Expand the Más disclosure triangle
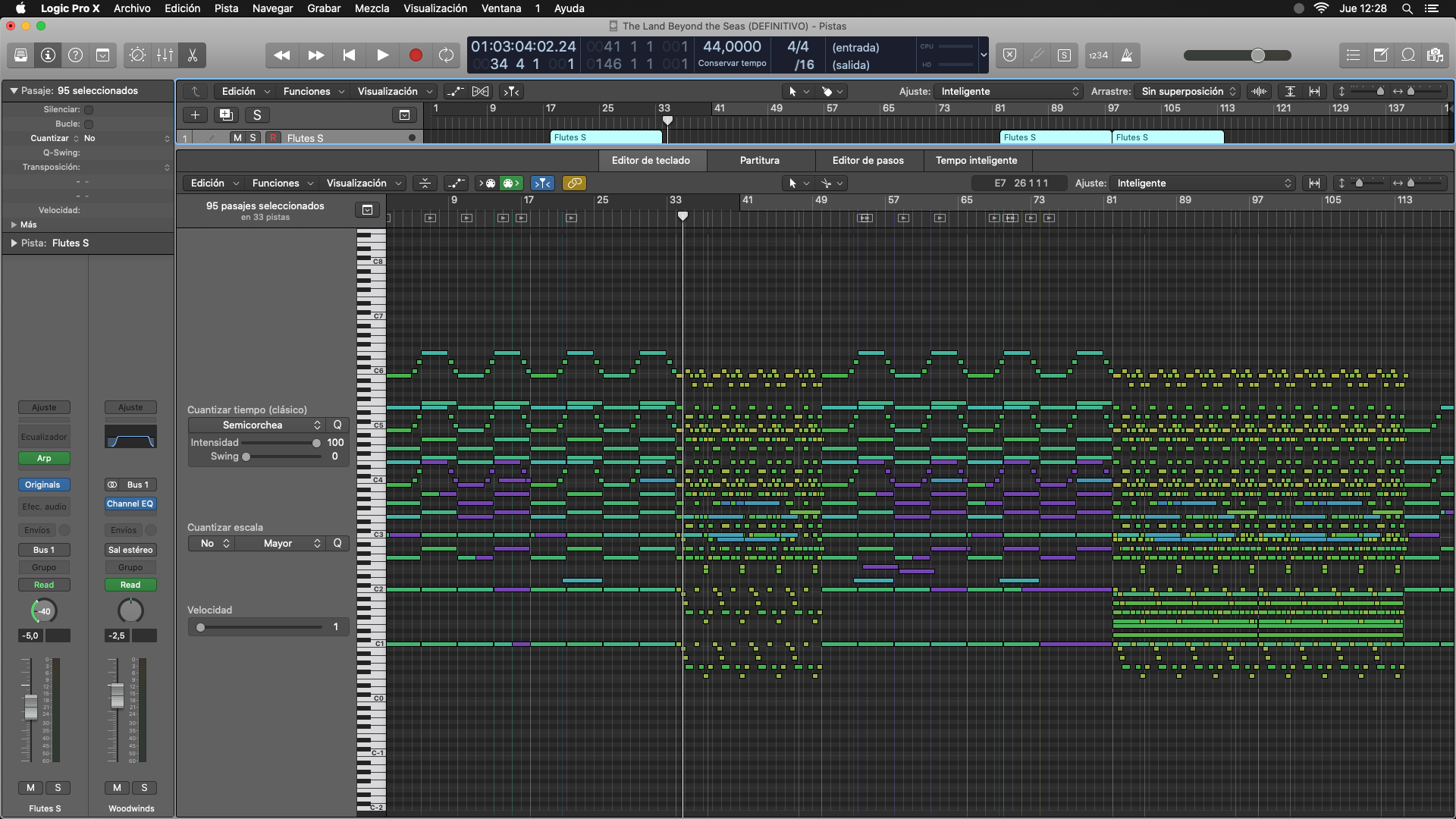 (x=14, y=225)
